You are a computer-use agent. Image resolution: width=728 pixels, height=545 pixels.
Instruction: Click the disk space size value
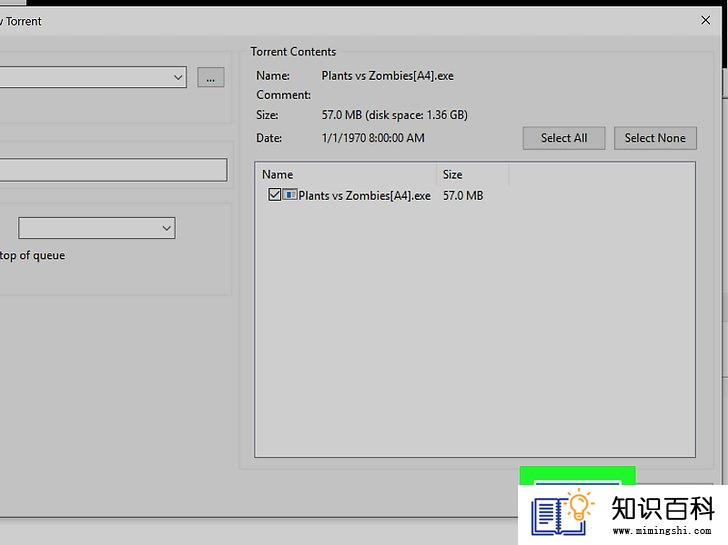pos(394,115)
